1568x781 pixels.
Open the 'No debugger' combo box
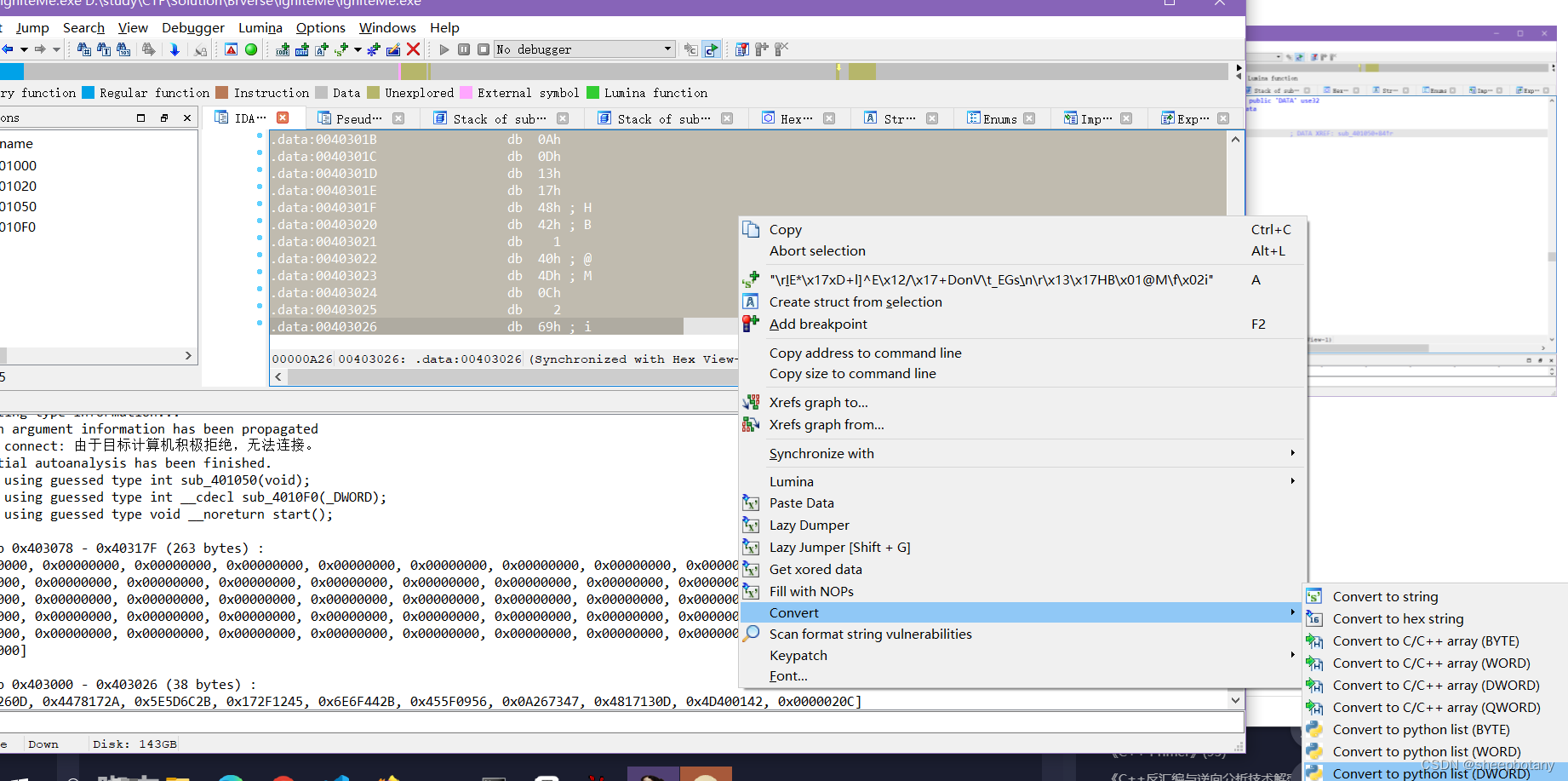click(x=585, y=49)
